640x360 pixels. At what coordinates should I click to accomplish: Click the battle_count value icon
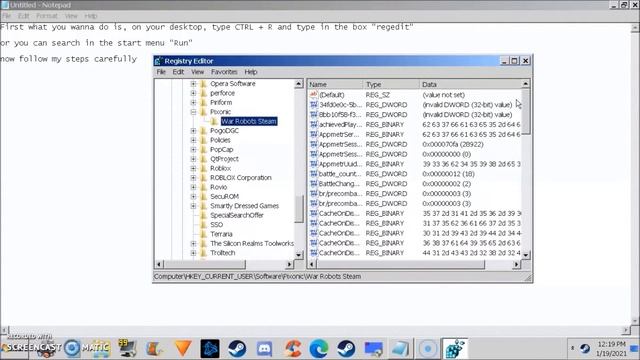tap(313, 174)
